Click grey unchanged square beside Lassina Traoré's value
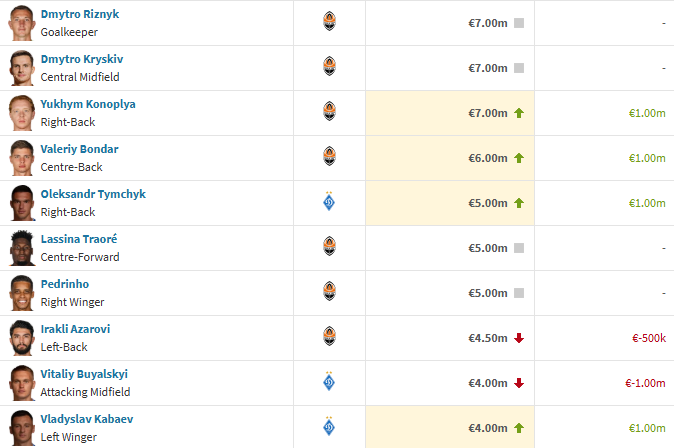Image resolution: width=674 pixels, height=448 pixels. pos(519,248)
